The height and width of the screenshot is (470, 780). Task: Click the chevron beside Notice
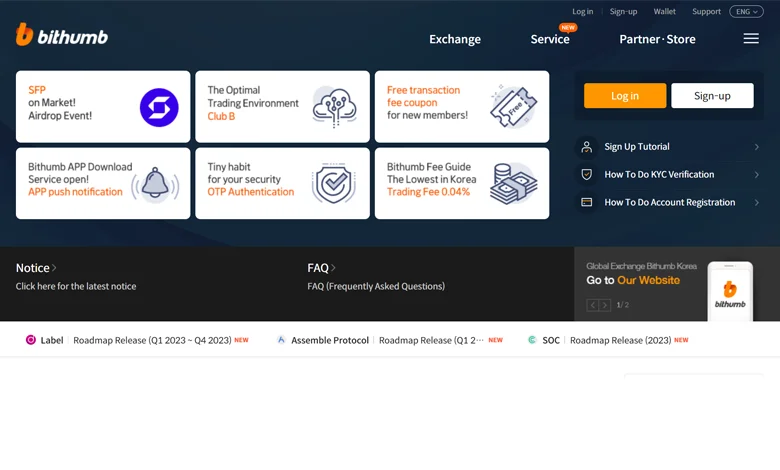pyautogui.click(x=54, y=268)
